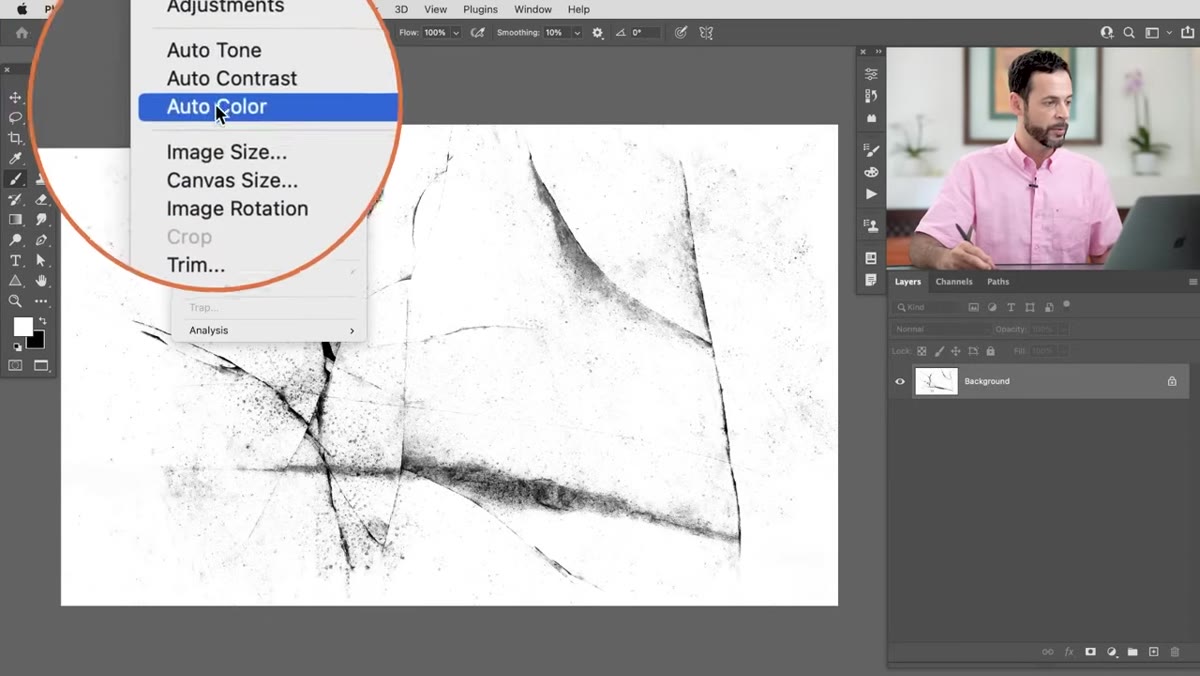Select the Lasso tool
This screenshot has height=676, width=1200.
[x=15, y=117]
